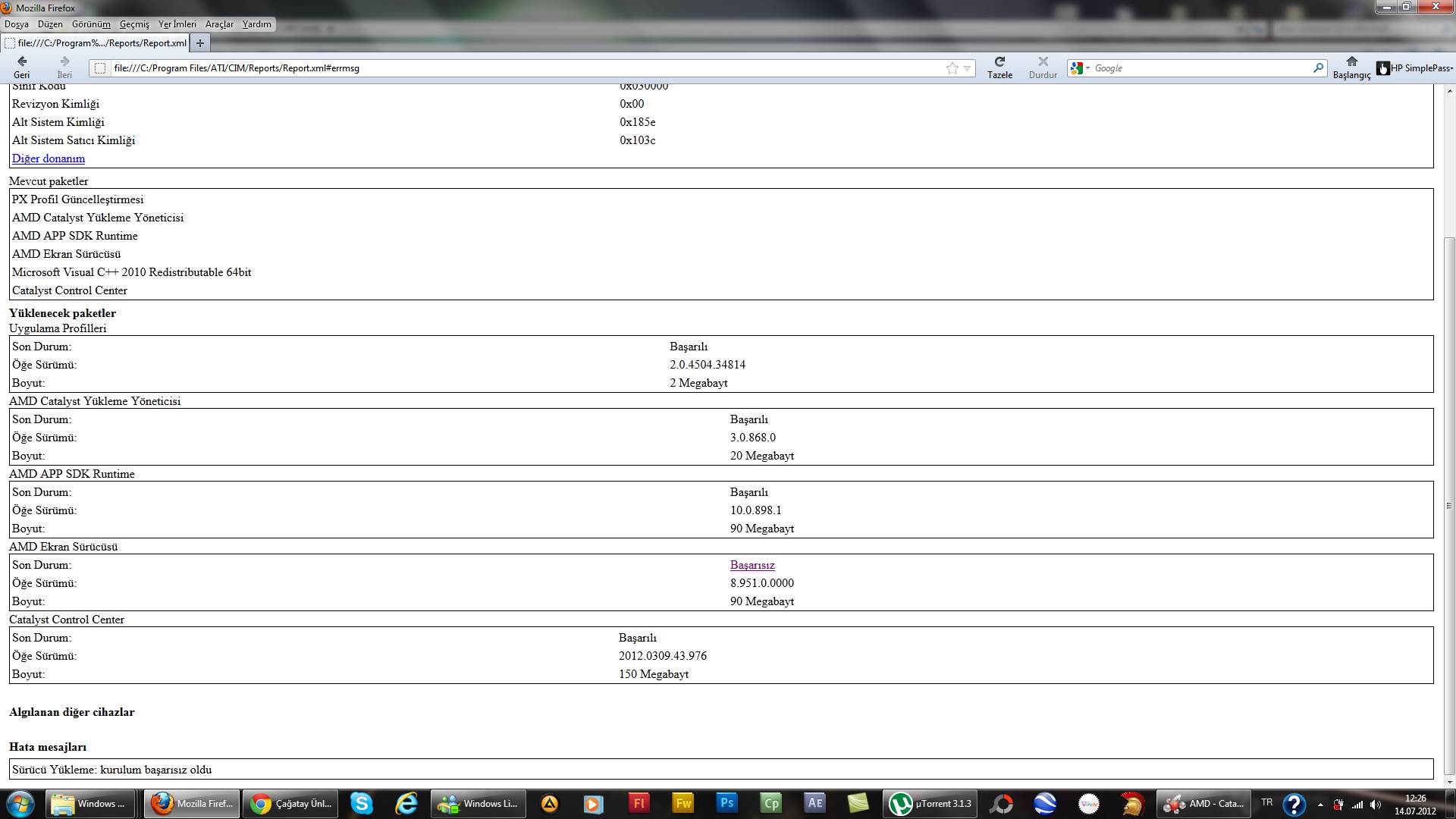Switch to AMD Catalyst installer taskbar item
This screenshot has height=819, width=1456.
click(x=1203, y=804)
